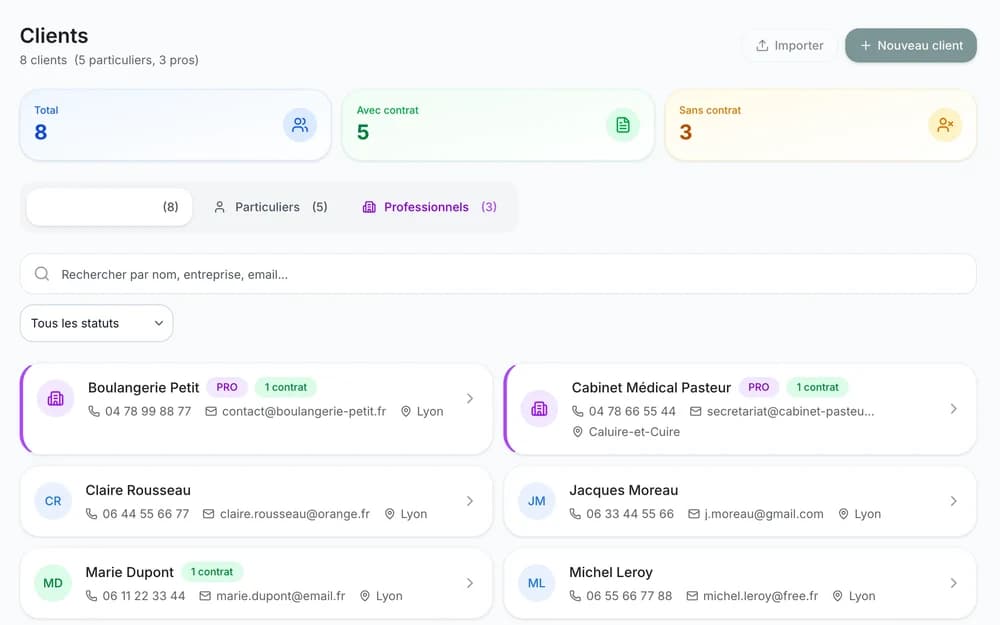This screenshot has width=1000, height=625.
Task: Click email j.moreau@gmail.com
Action: 764,514
